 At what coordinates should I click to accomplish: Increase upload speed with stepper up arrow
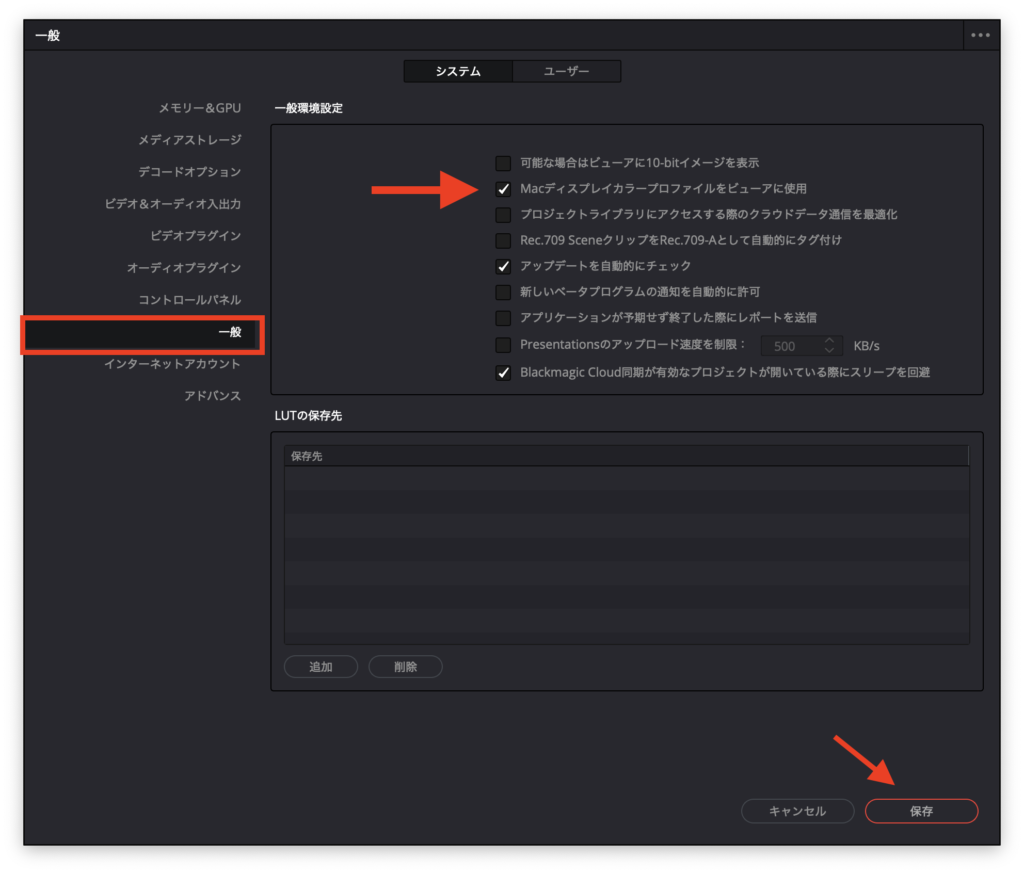pyautogui.click(x=829, y=341)
